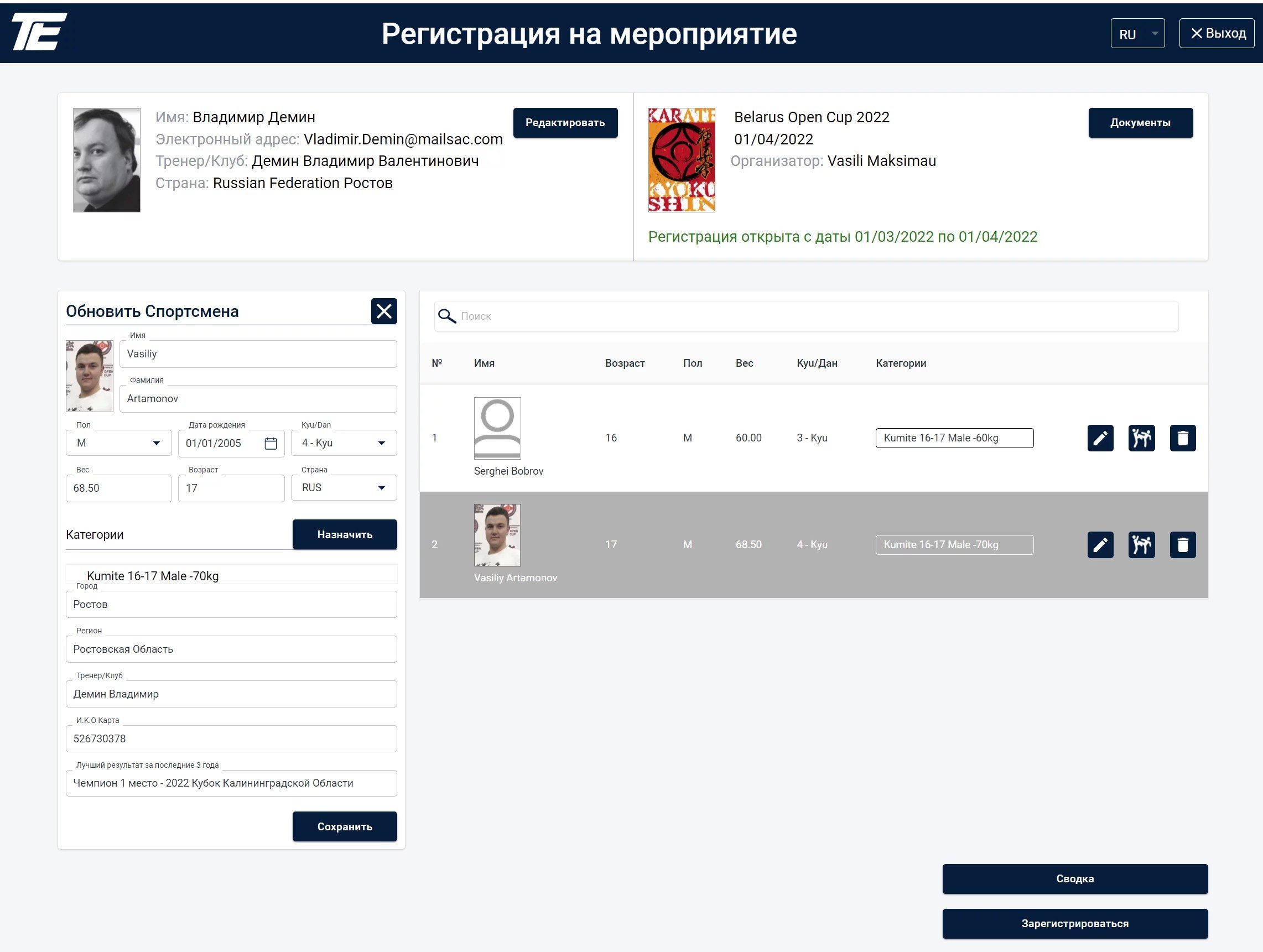
Task: Save the athlete with Сохранить
Action: 345,826
